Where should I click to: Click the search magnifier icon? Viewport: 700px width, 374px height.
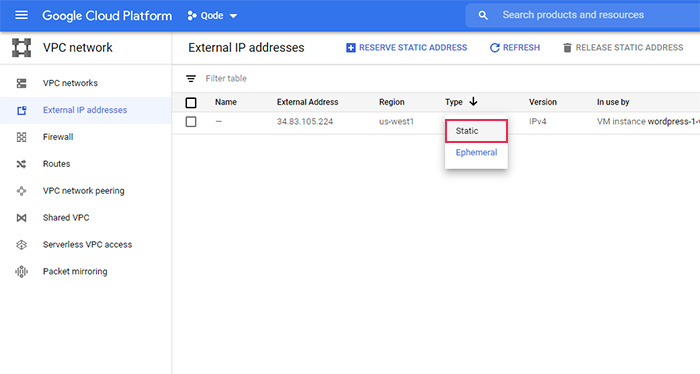pos(483,15)
